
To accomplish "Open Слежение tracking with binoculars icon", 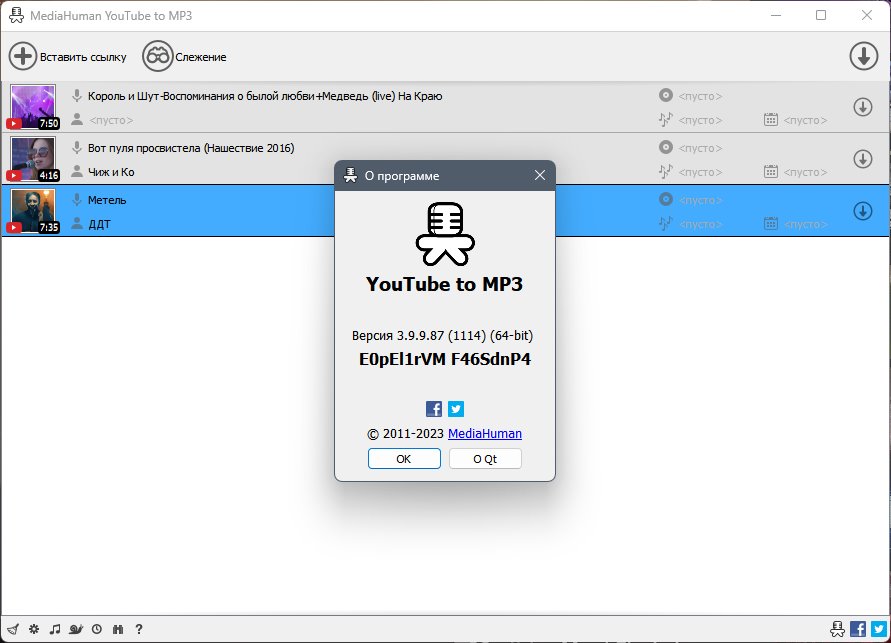I will point(157,56).
